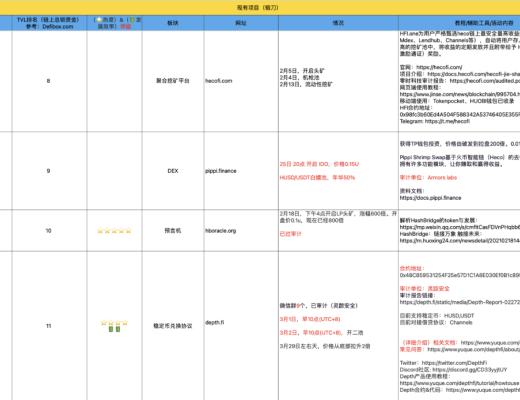Select the 3月29日左右 price status line
Image resolution: width=520 pixels, height=400 pixels.
325,346
